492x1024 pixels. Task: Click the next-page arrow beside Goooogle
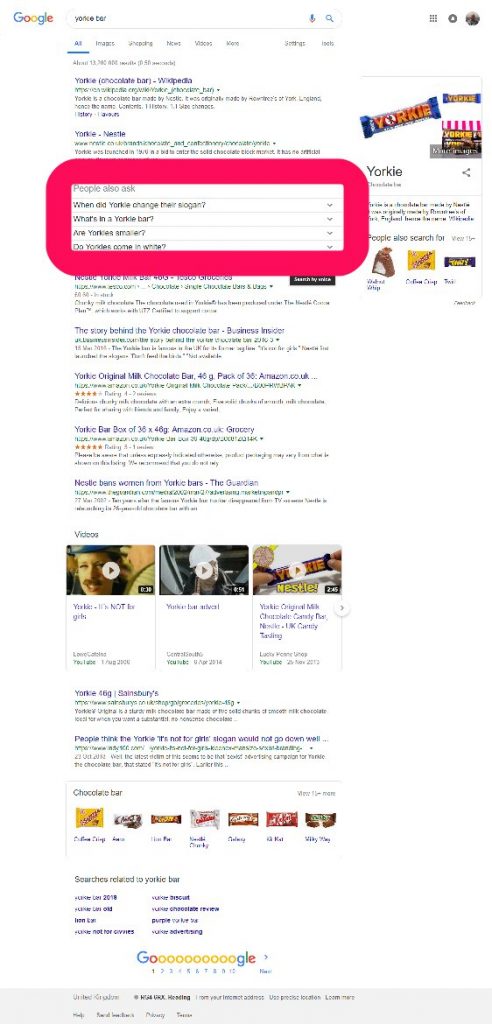coord(265,957)
